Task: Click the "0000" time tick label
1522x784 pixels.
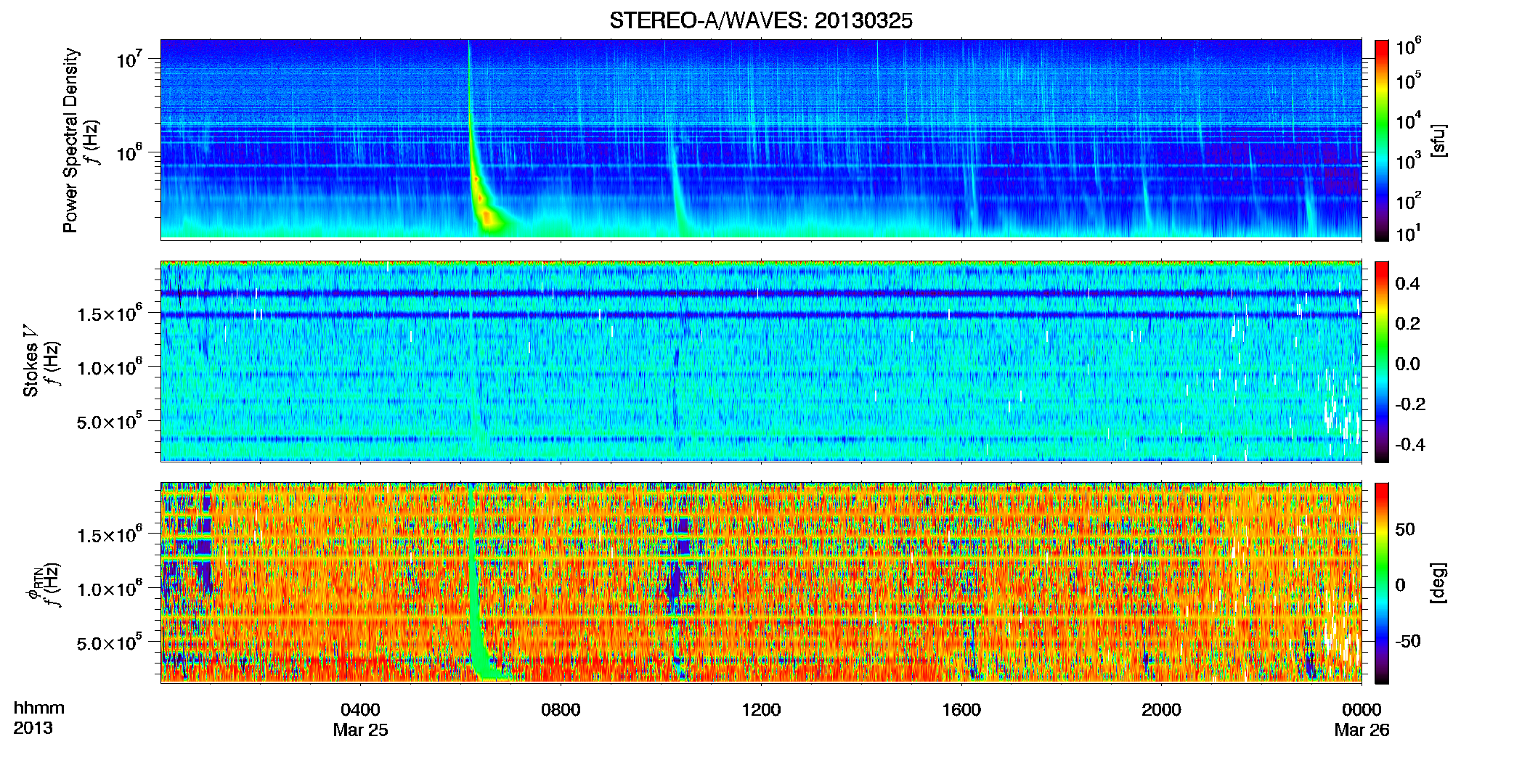Action: pyautogui.click(x=1362, y=710)
